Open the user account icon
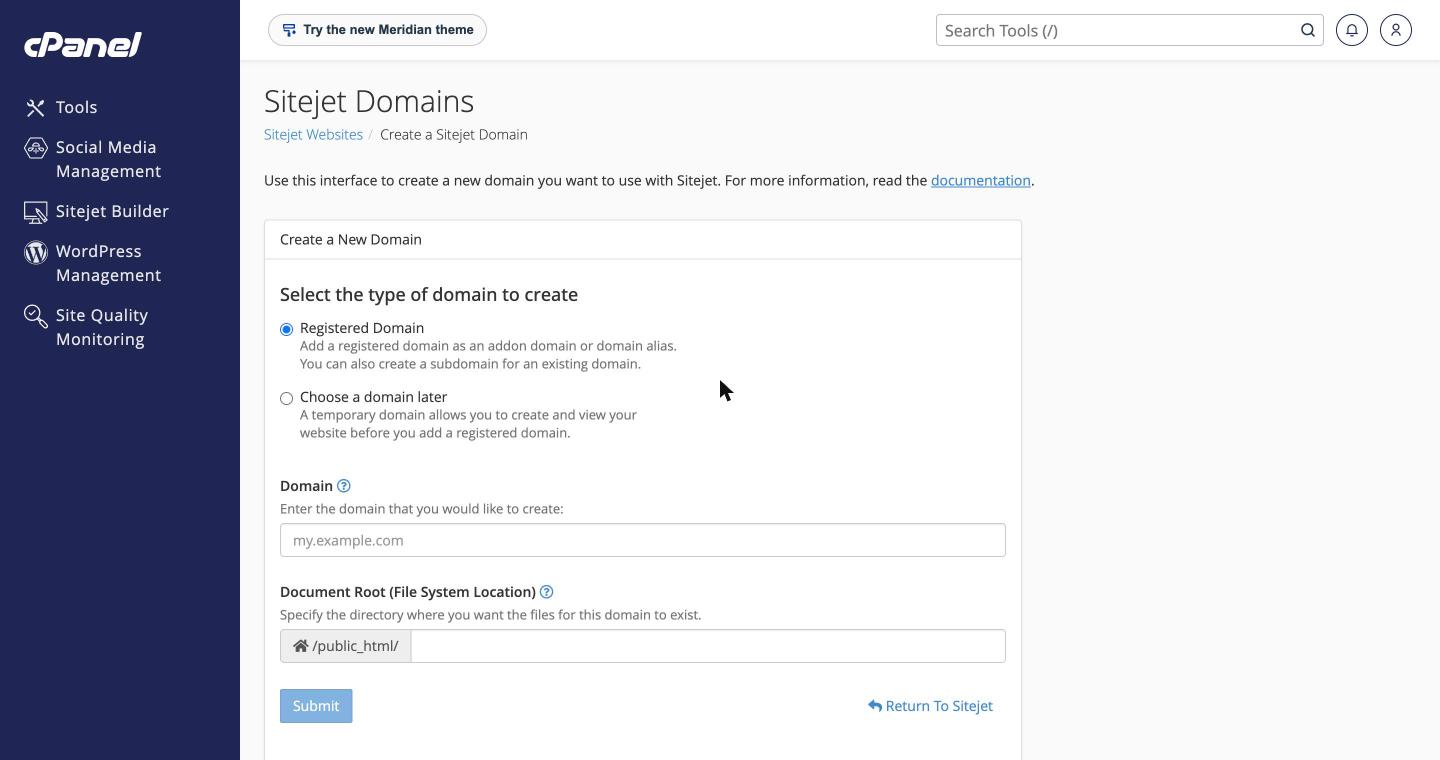The height and width of the screenshot is (760, 1440). pos(1396,30)
